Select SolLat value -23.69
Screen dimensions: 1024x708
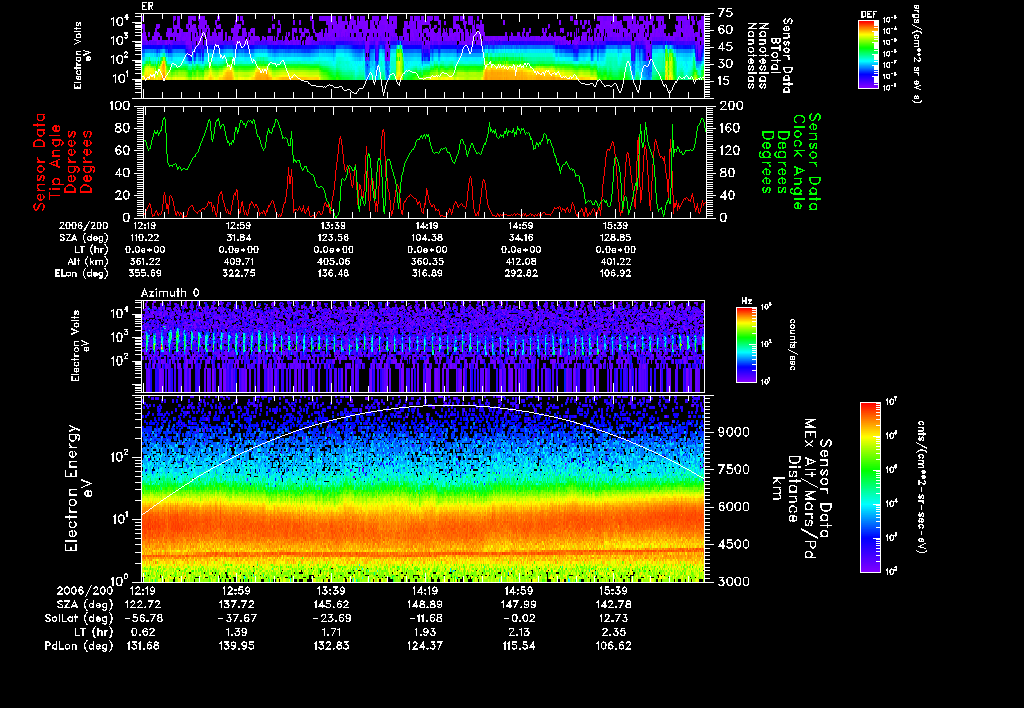point(331,618)
